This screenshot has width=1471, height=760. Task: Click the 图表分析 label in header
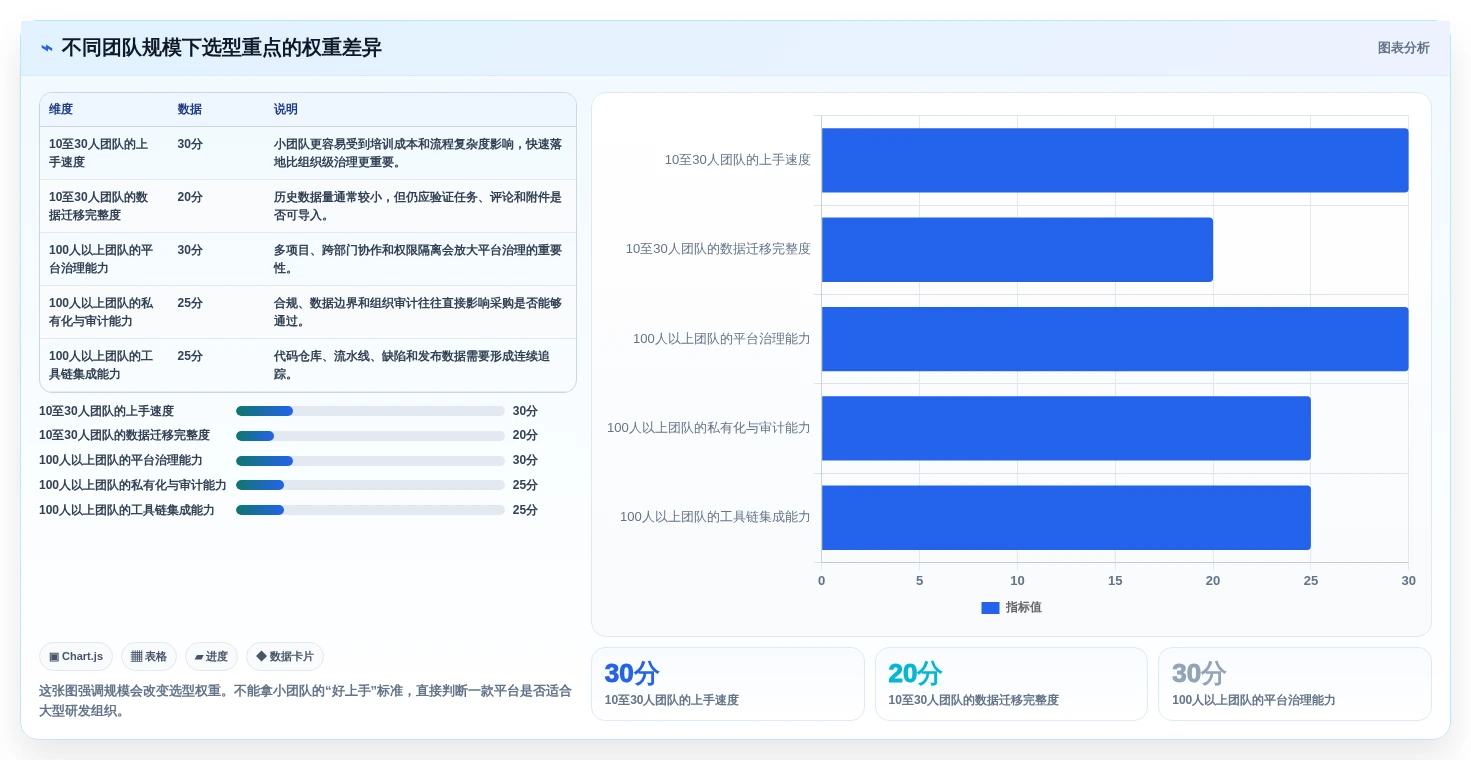point(1403,48)
